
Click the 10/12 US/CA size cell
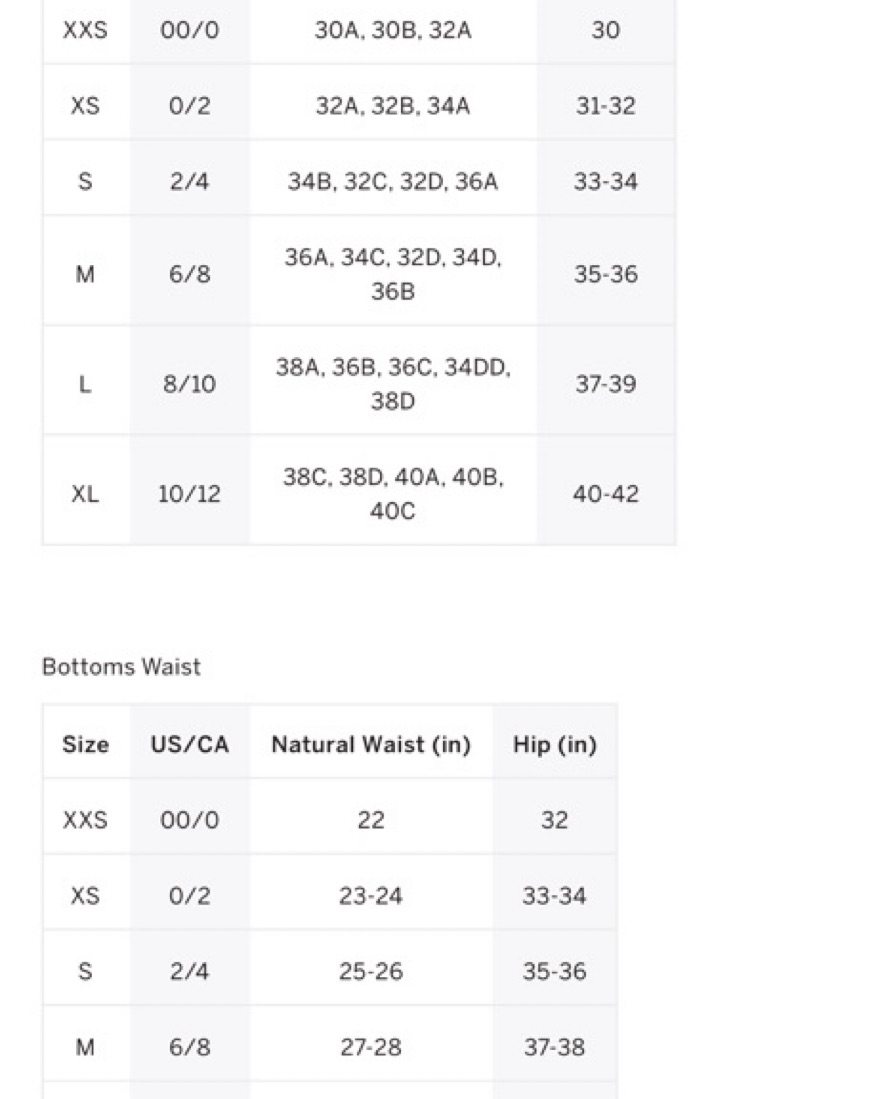click(189, 494)
